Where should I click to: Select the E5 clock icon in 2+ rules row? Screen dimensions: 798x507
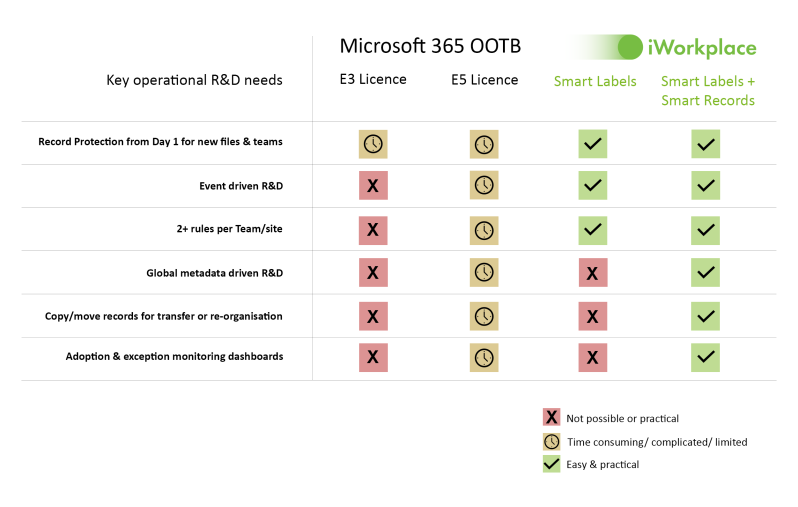pos(484,231)
